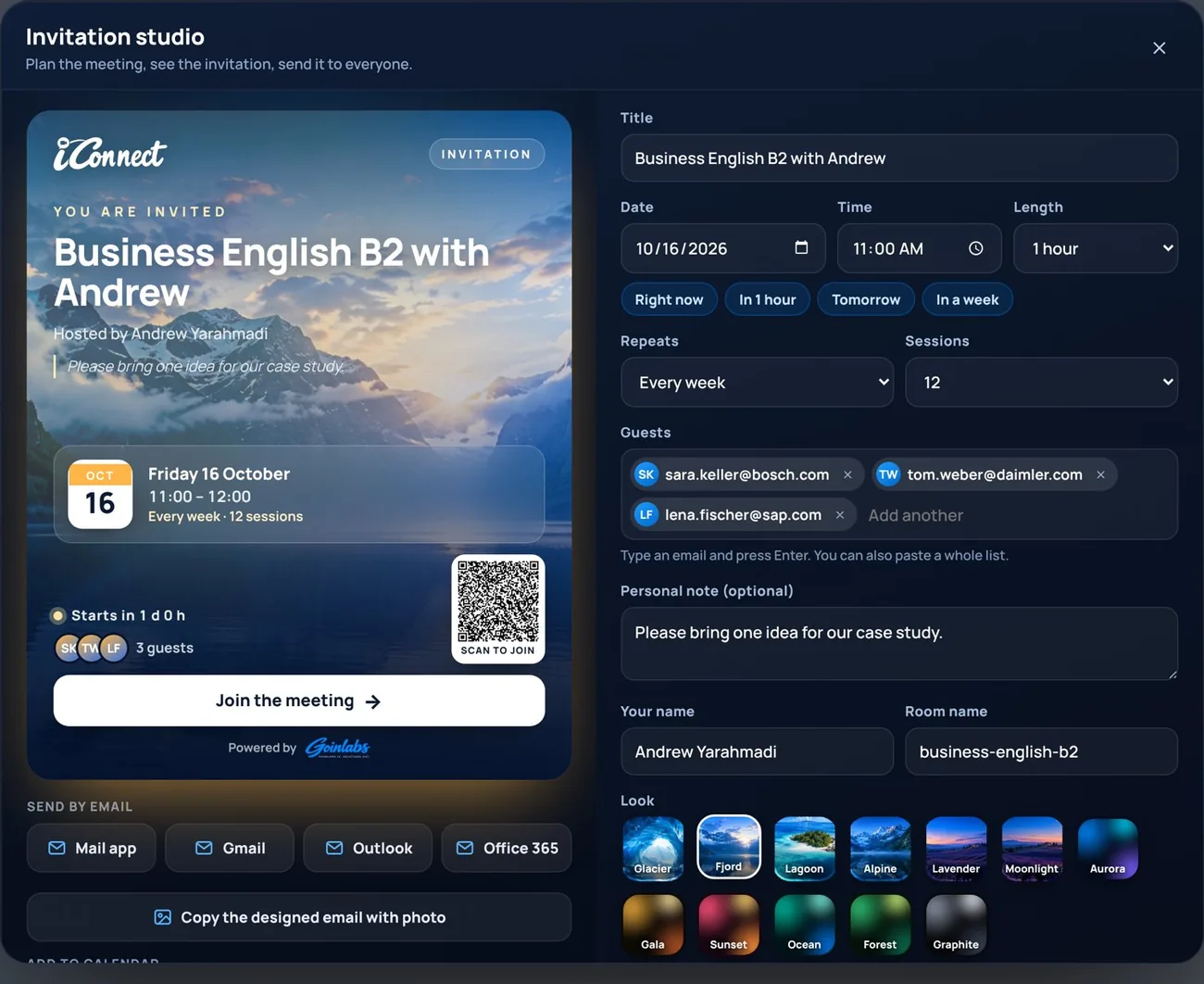This screenshot has height=984, width=1204.
Task: Open the Repeats dropdown showing Every week
Action: tap(757, 383)
